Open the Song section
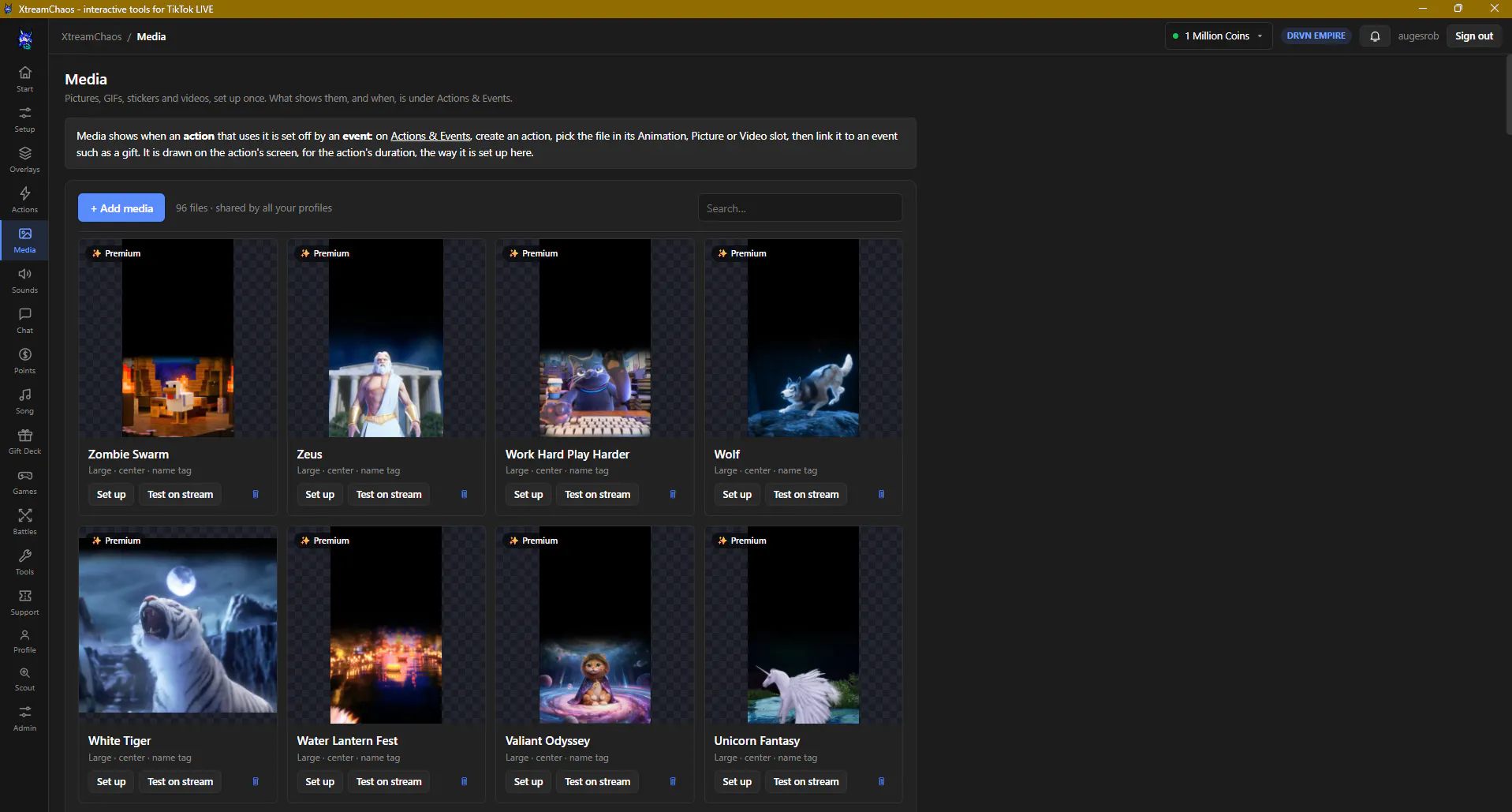 pos(24,401)
